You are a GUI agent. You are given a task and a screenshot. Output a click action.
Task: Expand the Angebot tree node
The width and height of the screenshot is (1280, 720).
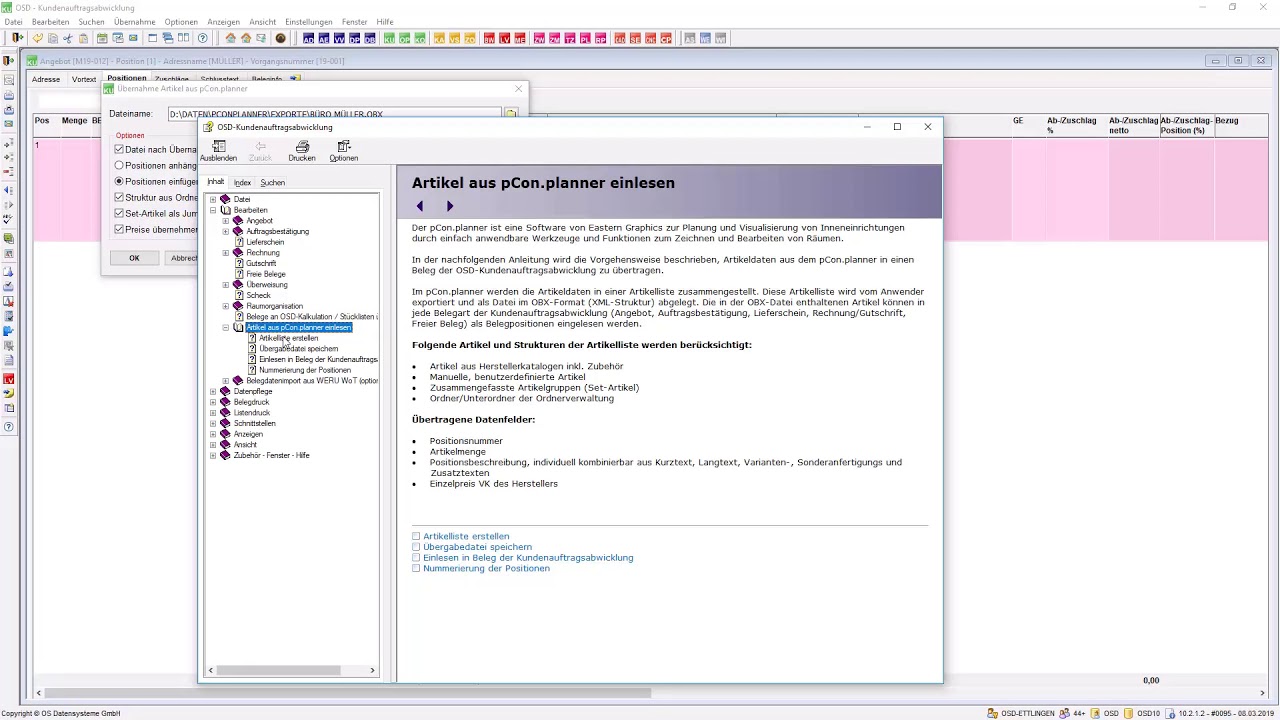tap(226, 221)
